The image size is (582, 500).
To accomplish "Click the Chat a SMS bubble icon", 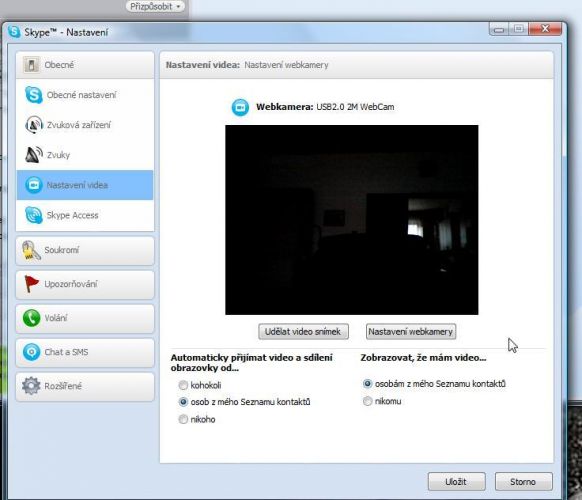I will click(x=32, y=352).
